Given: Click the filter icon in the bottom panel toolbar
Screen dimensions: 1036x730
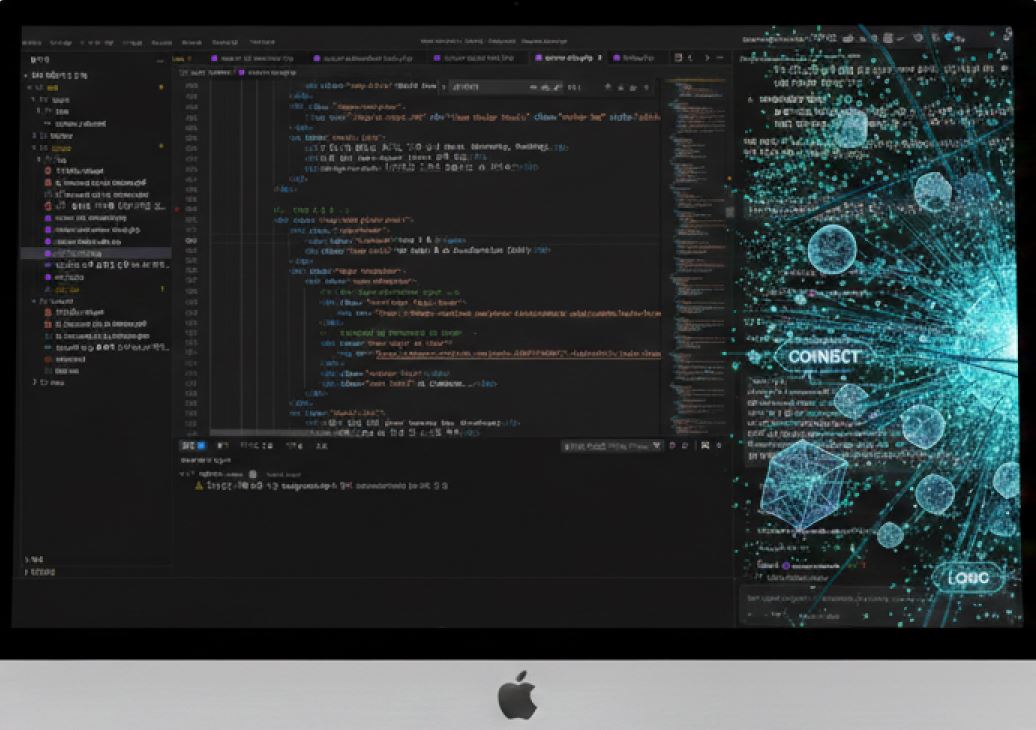Looking at the screenshot, I should [x=657, y=445].
